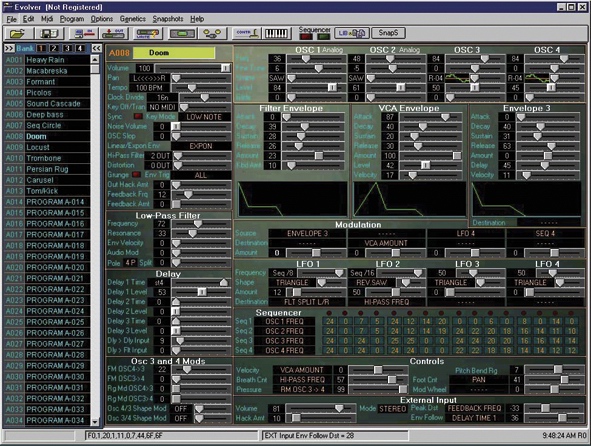This screenshot has height=446, width=591.
Task: Click the open folder toolbar icon
Action: click(18, 34)
